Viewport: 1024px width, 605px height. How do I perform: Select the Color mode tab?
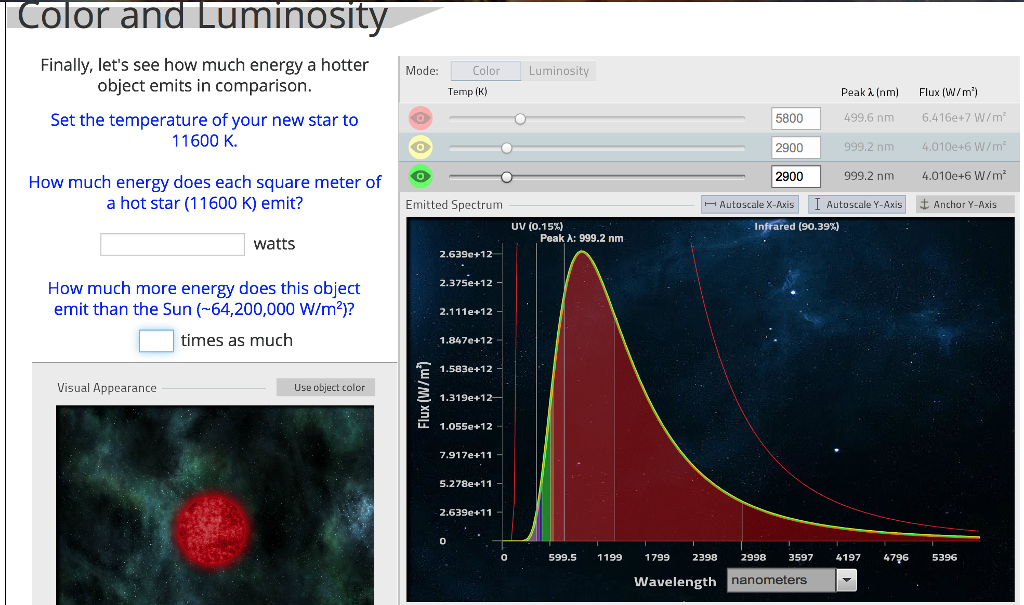point(485,70)
